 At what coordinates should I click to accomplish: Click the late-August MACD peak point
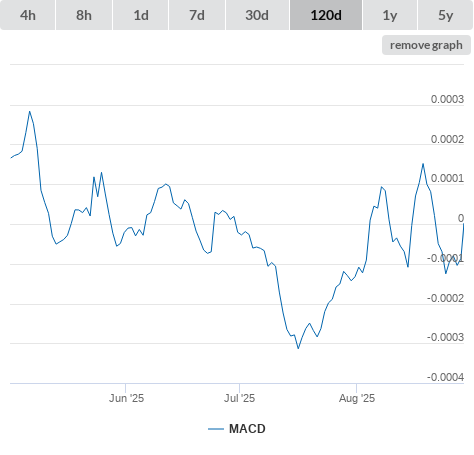423,164
